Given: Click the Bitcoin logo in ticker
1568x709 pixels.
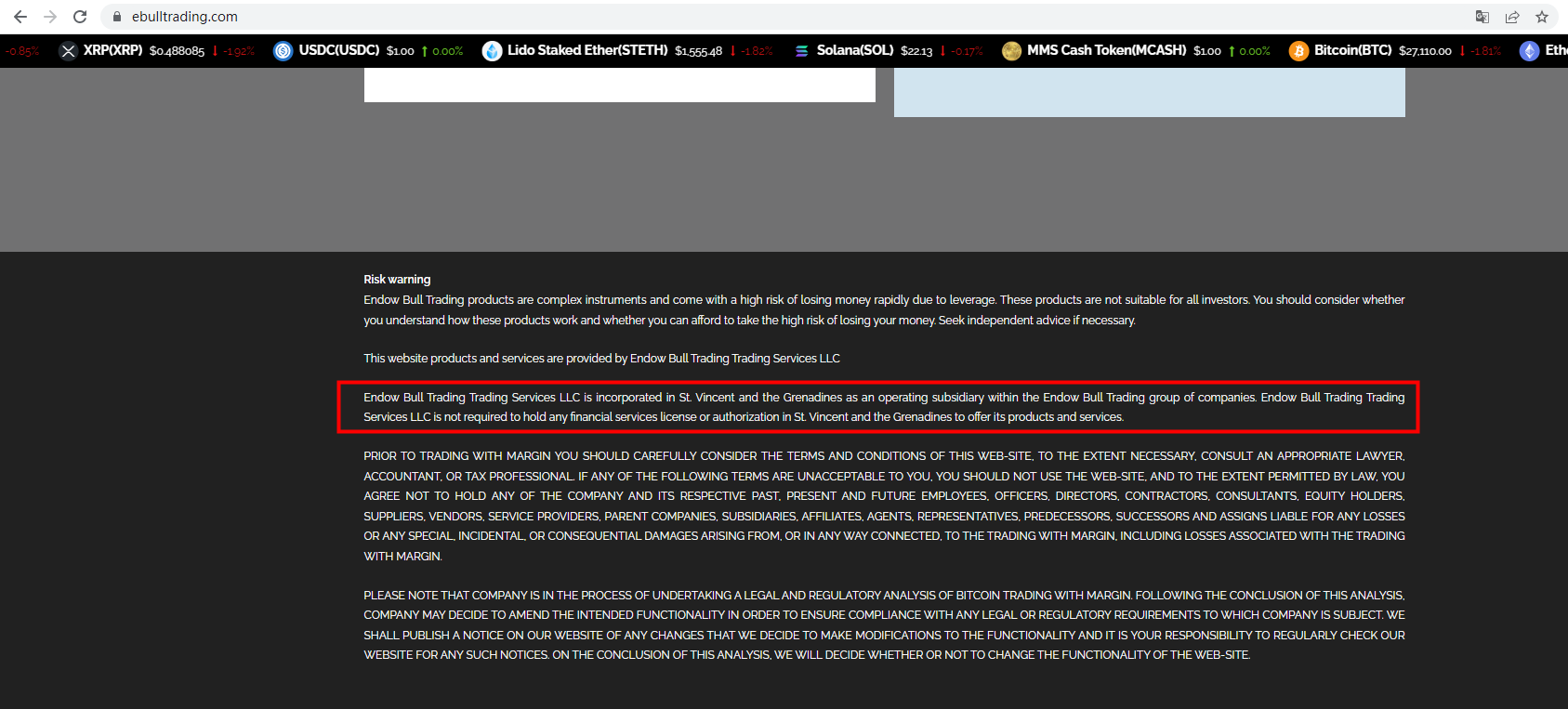Looking at the screenshot, I should coord(1298,51).
